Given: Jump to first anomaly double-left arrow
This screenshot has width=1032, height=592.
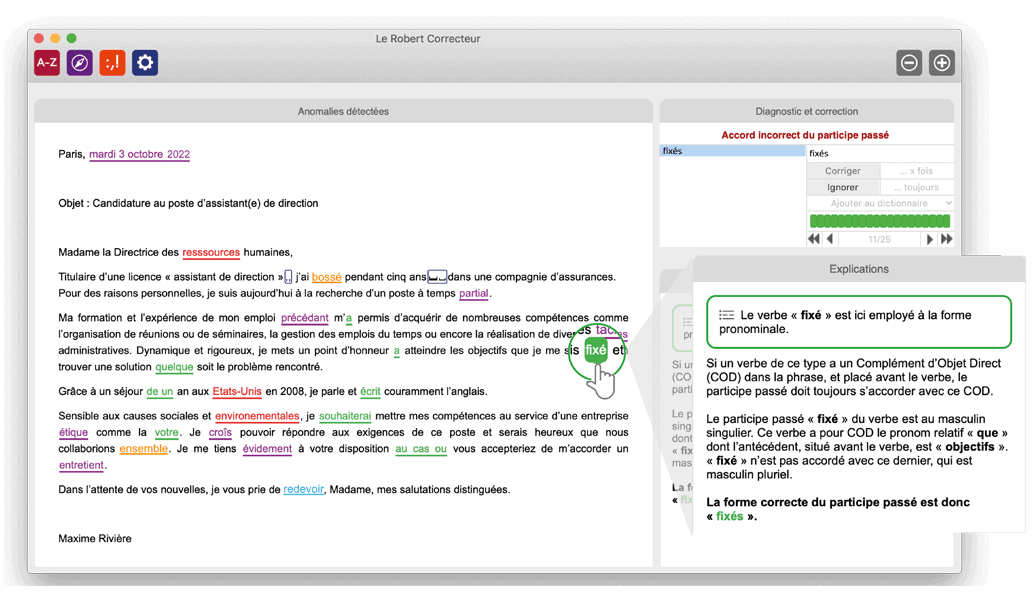Looking at the screenshot, I should point(814,239).
